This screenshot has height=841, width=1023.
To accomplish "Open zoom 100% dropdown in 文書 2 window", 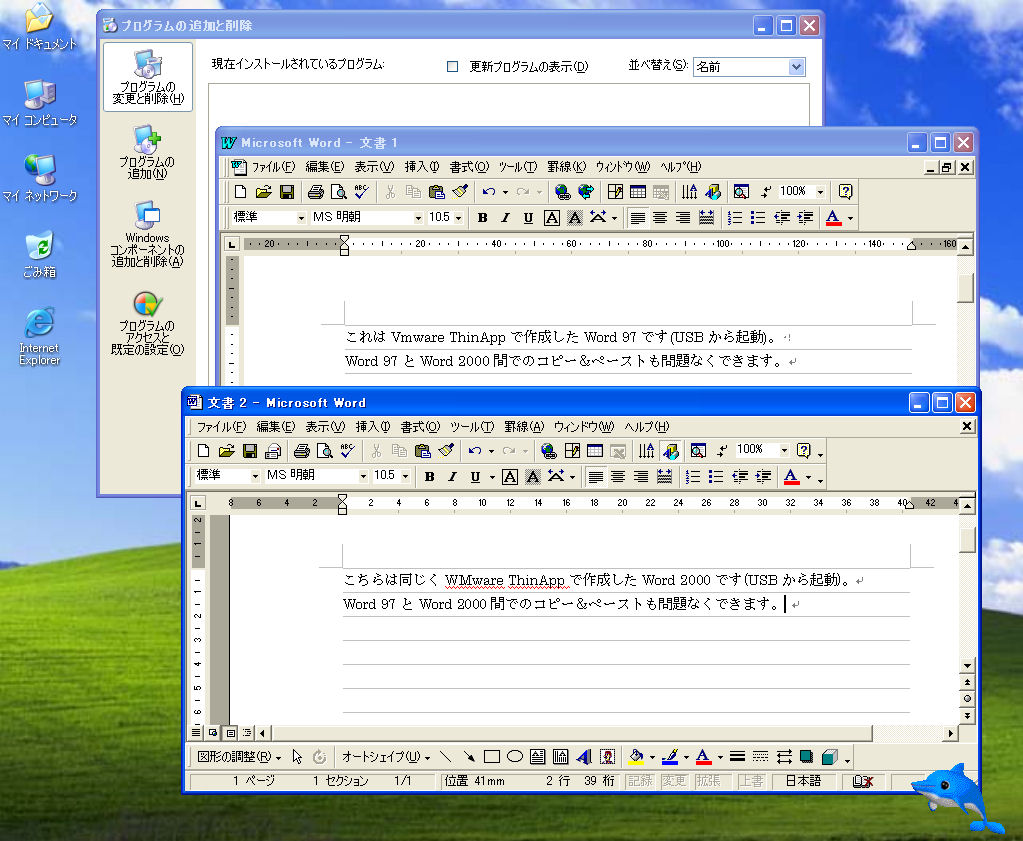I will coord(784,450).
